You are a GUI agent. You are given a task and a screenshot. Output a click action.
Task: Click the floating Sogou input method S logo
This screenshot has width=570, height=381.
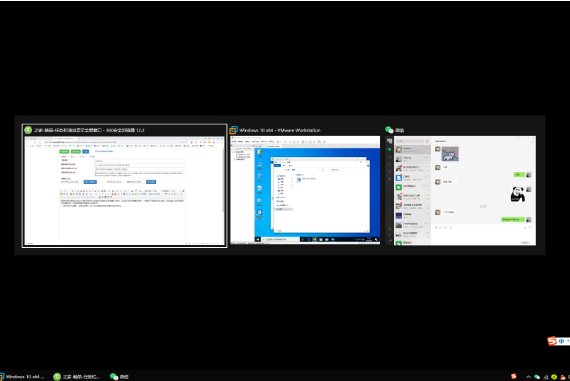coord(552,341)
